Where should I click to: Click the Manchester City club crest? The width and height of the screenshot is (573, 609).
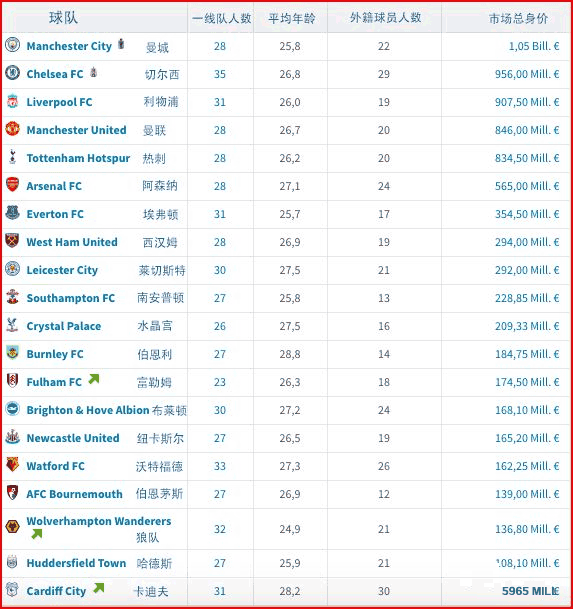12,45
